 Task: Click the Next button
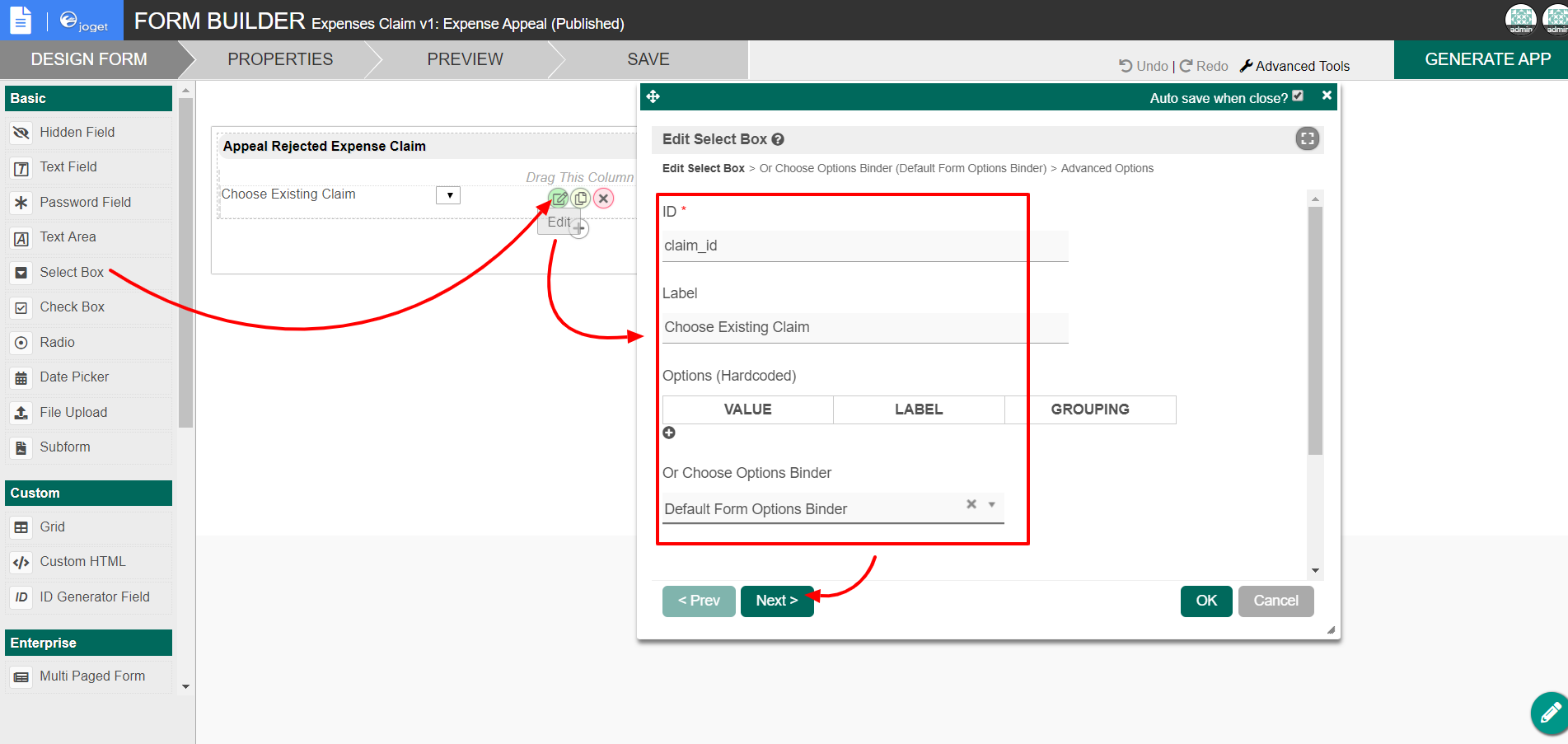tap(776, 601)
